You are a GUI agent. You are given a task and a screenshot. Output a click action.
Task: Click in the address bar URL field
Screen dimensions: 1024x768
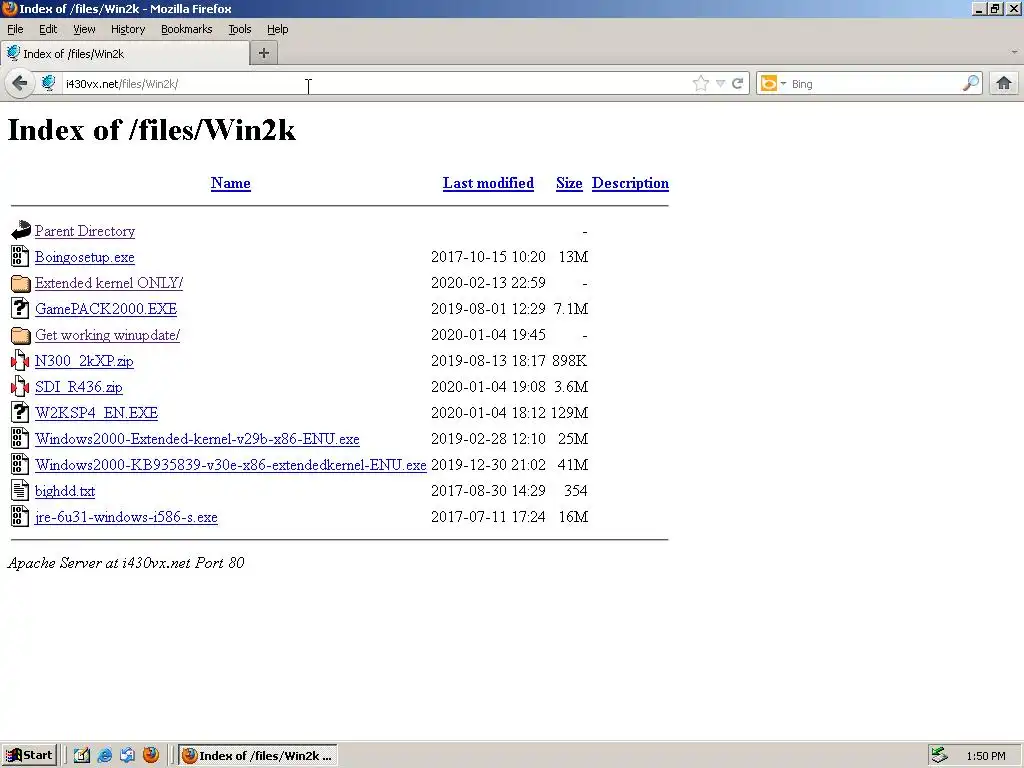[x=376, y=84]
